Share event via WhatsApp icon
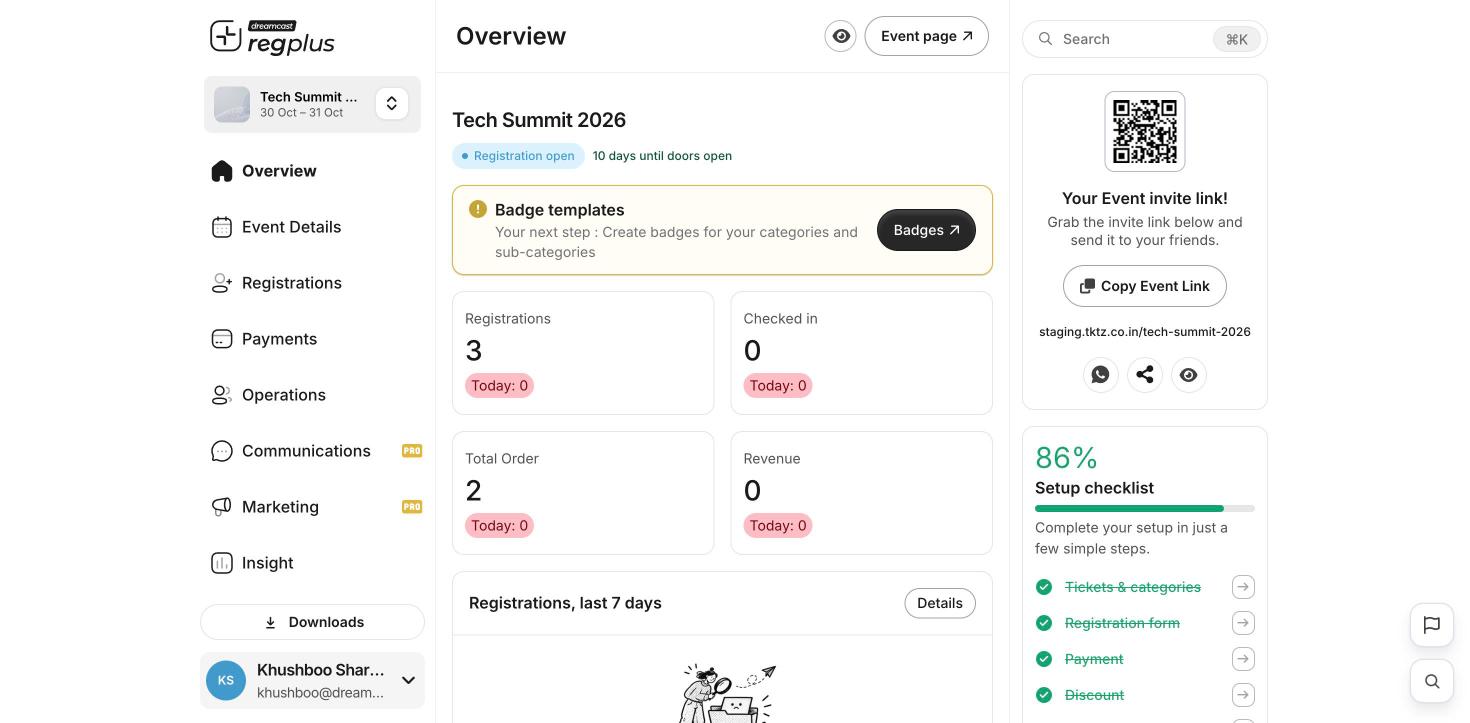The width and height of the screenshot is (1470, 723). point(1101,375)
